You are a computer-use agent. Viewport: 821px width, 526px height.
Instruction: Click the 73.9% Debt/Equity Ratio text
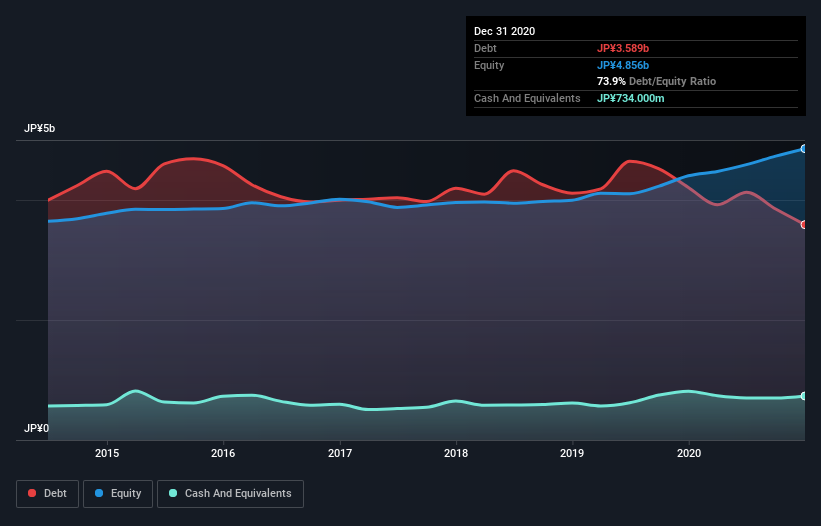point(656,82)
